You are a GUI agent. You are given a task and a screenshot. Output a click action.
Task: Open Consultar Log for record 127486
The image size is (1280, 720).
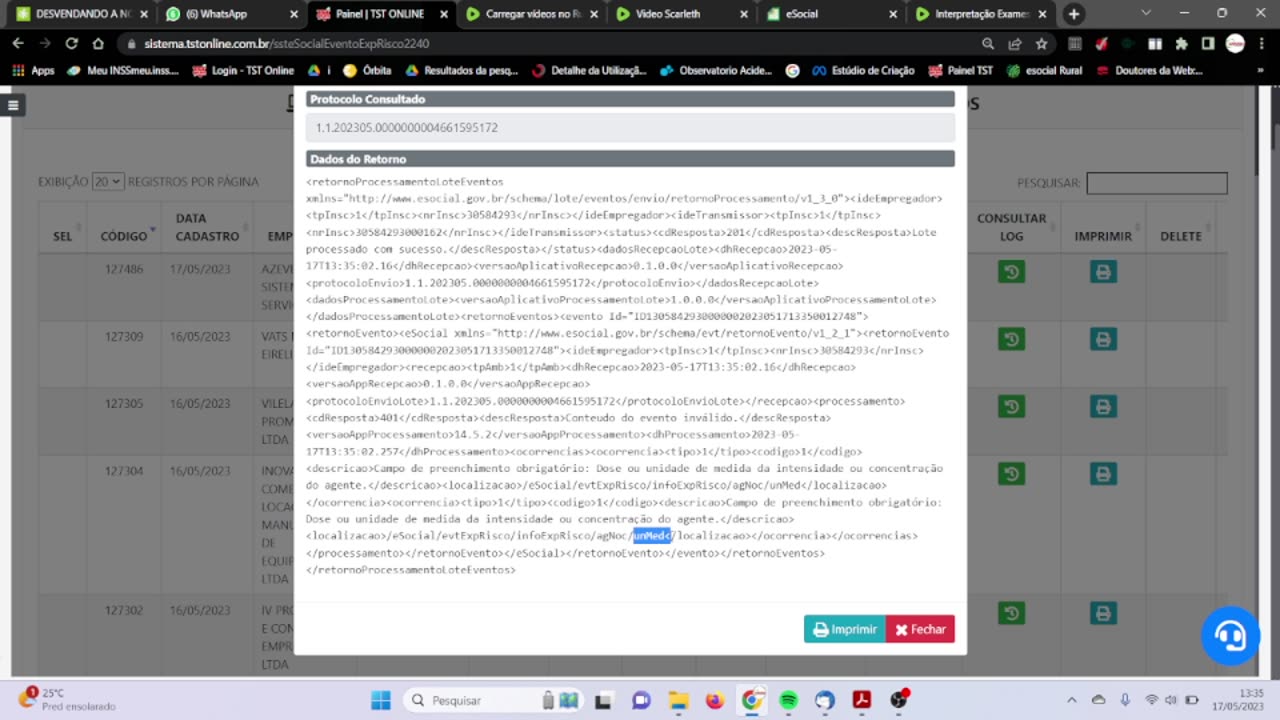point(1011,272)
